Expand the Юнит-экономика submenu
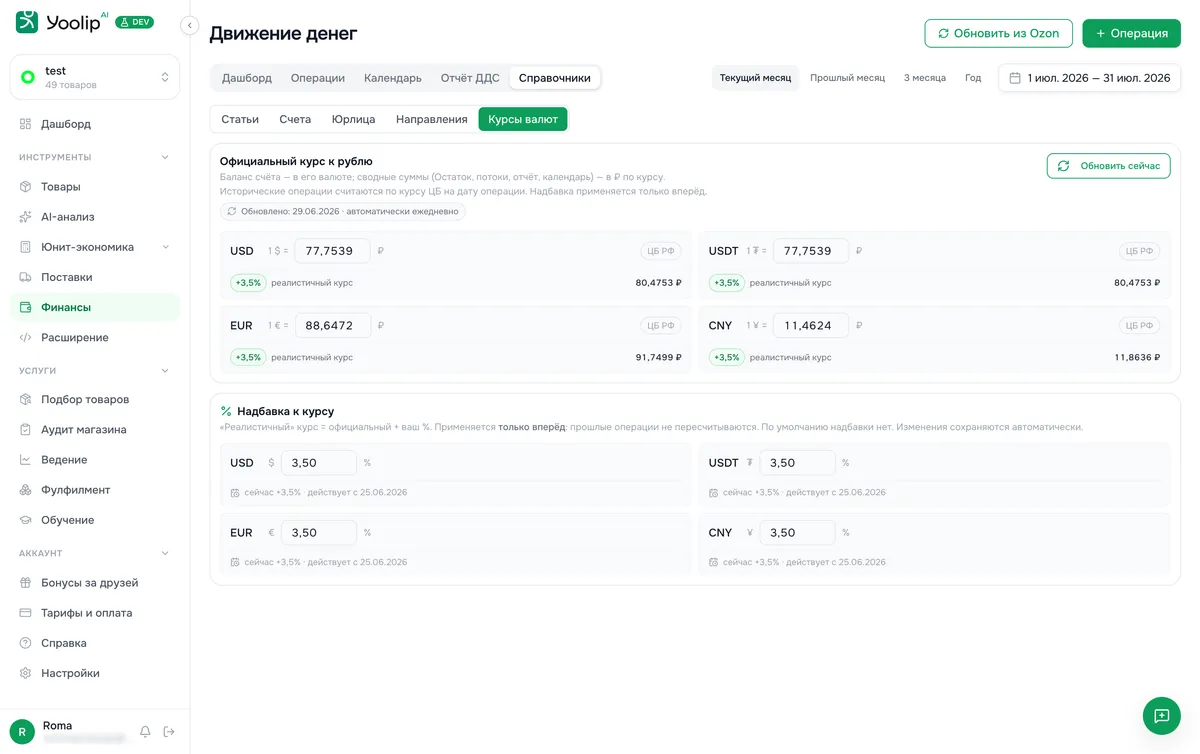The height and width of the screenshot is (754, 1200). click(165, 247)
